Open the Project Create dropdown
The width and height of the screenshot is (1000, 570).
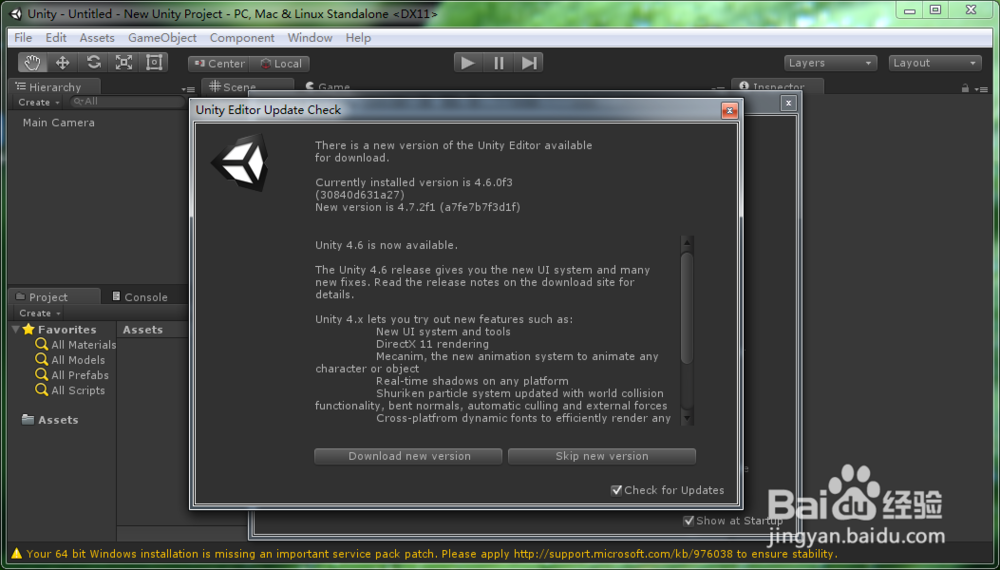click(40, 313)
